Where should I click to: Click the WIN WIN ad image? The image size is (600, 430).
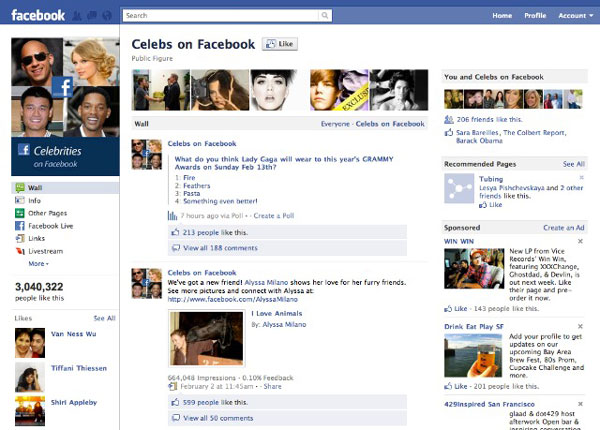tap(474, 268)
